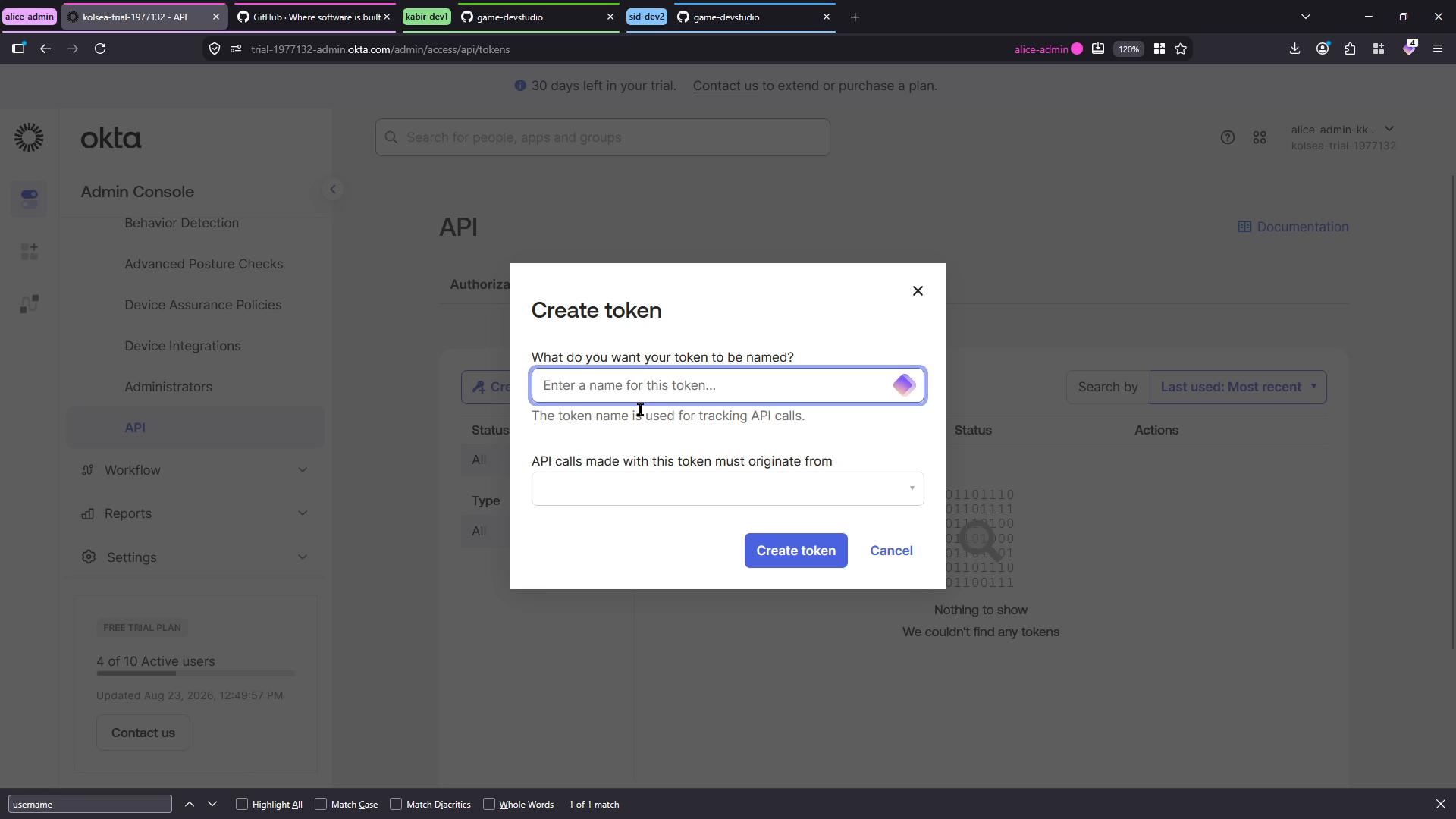Open Behavior Detection in sidebar
The width and height of the screenshot is (1456, 819).
(x=181, y=223)
